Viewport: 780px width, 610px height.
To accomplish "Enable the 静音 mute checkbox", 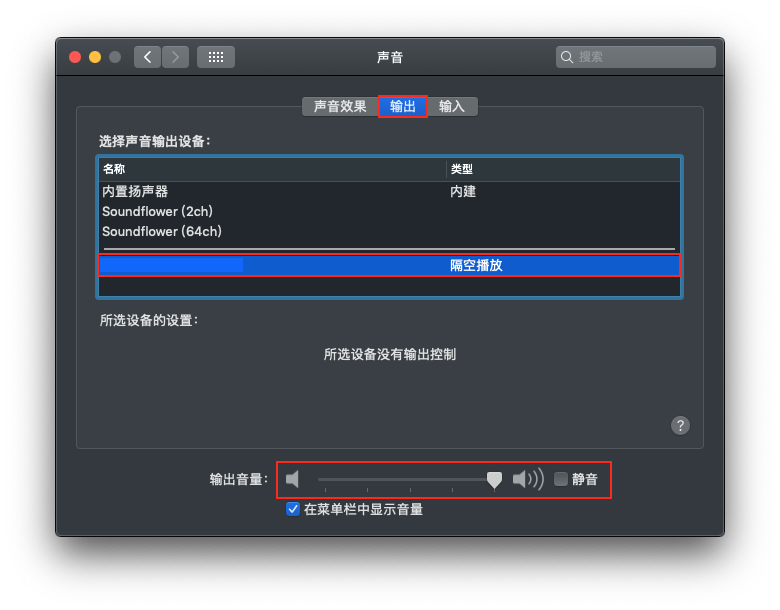I will (x=561, y=479).
